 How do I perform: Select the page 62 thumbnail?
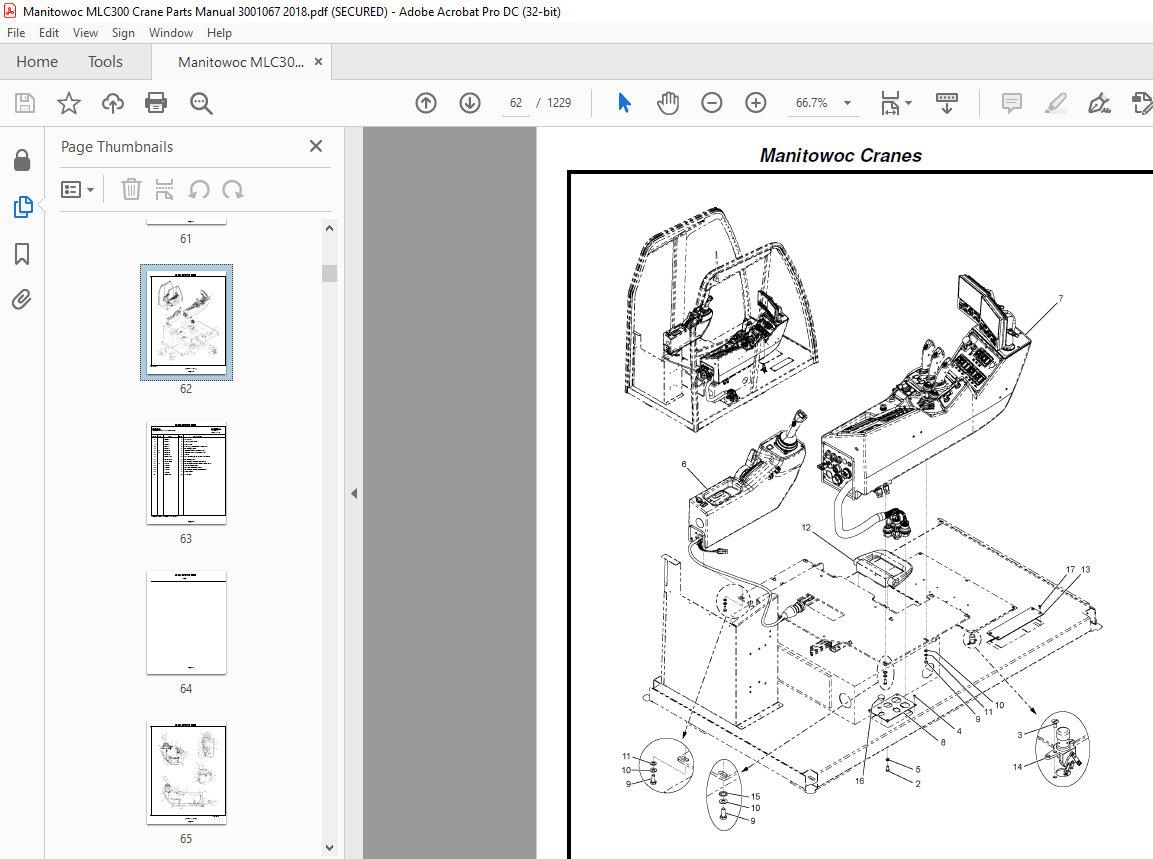coord(187,322)
